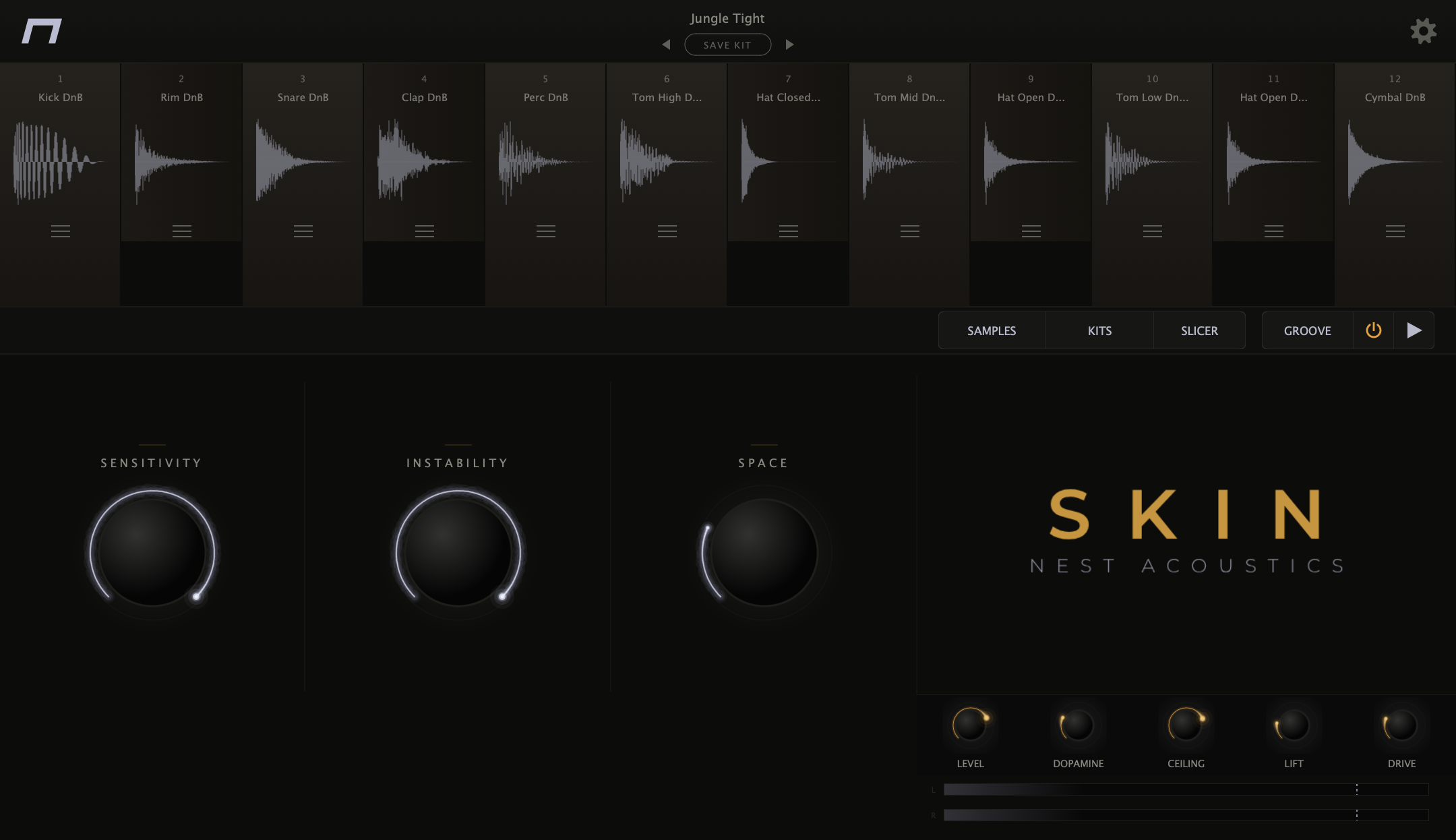Trigger the Cymbal DnB waveform
Viewport: 1456px width, 840px height.
click(1395, 162)
